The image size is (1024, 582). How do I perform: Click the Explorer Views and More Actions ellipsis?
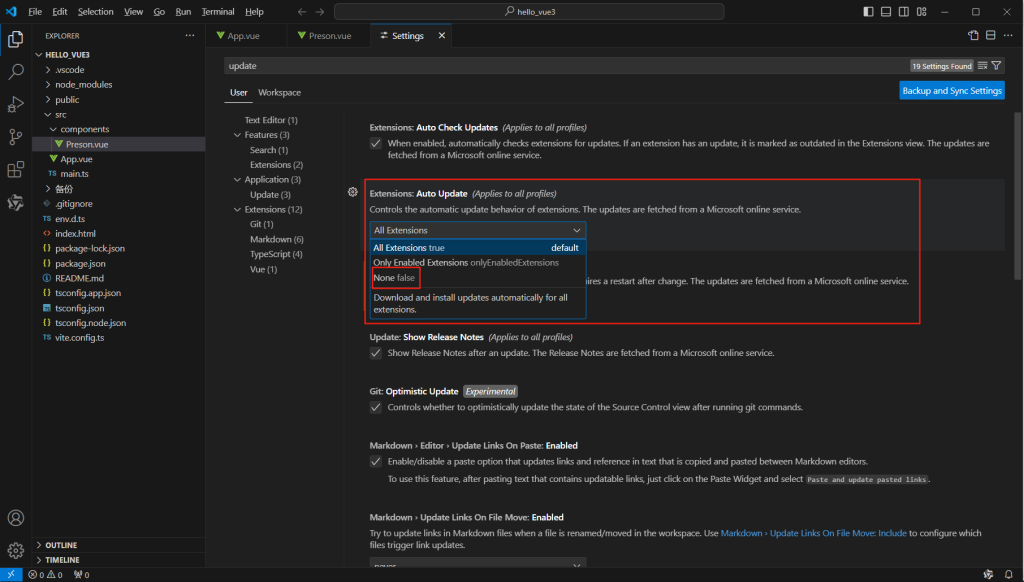click(x=190, y=35)
